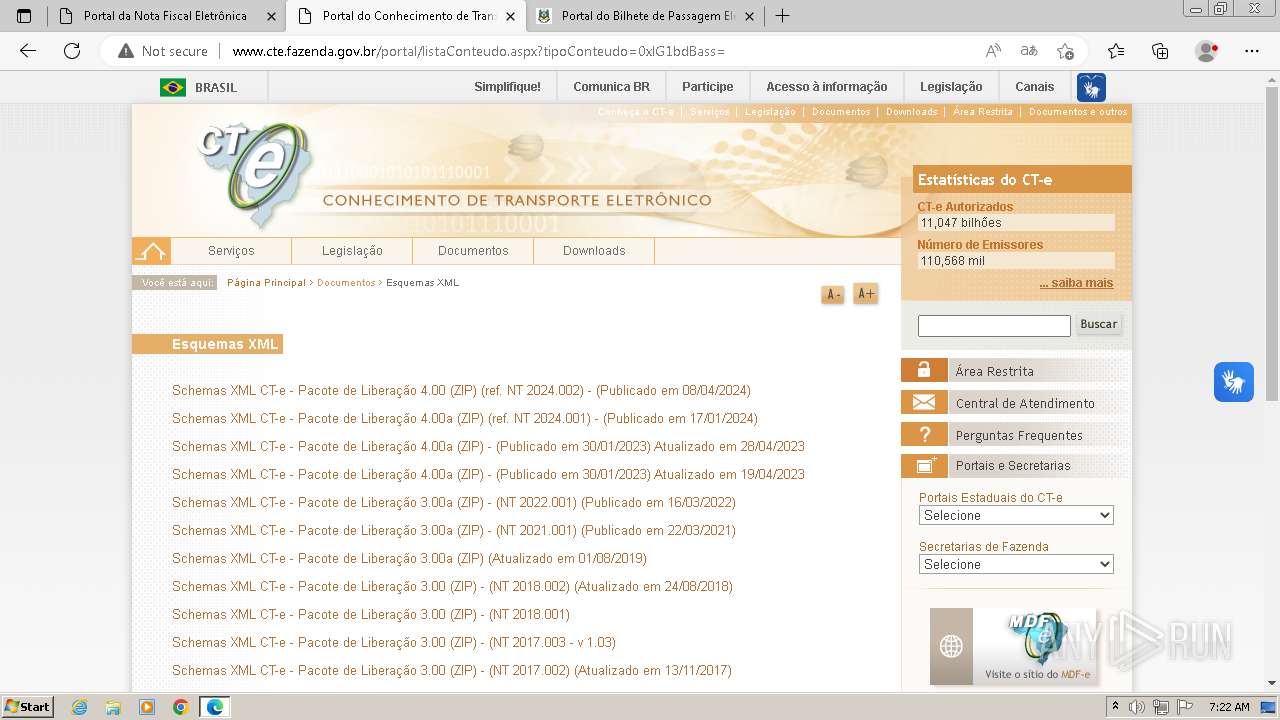
Task: Click the address bar URL
Action: [478, 51]
